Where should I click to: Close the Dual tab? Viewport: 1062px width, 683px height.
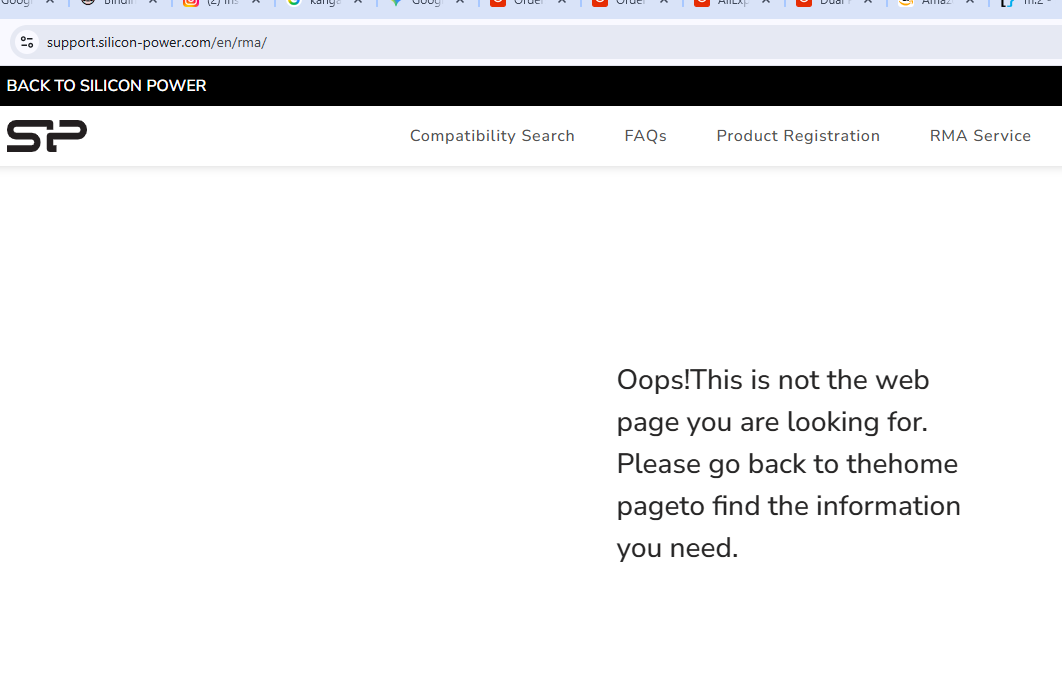(868, 3)
